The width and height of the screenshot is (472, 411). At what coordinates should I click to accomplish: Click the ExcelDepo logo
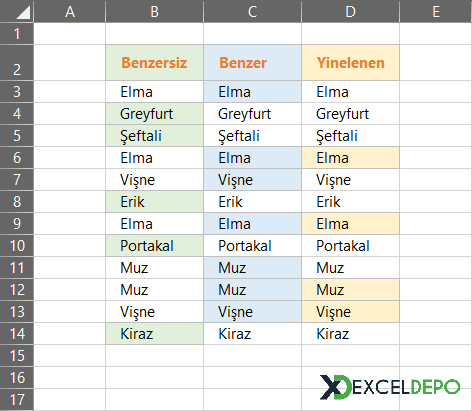(390, 387)
